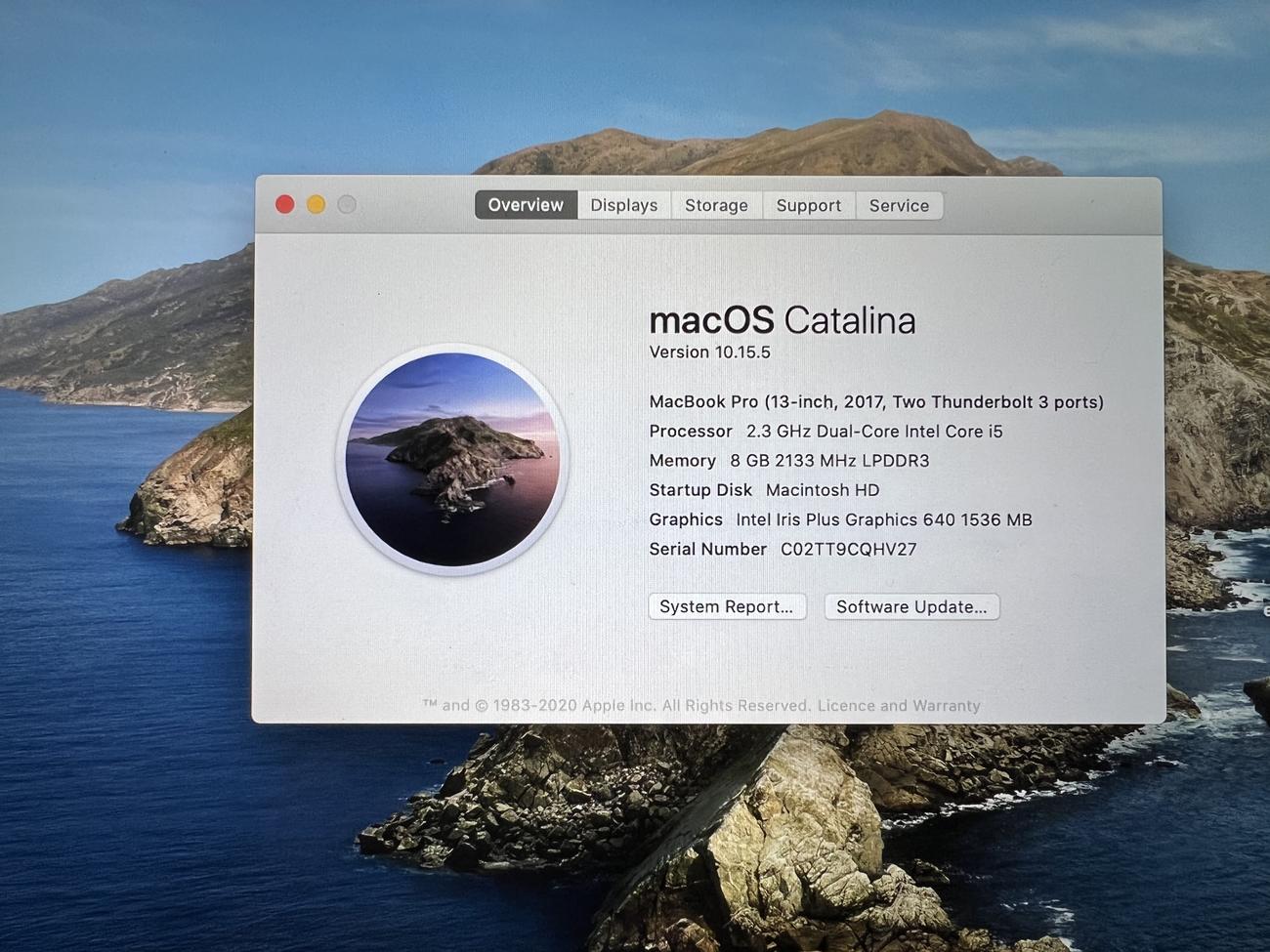Open the Storage tab
The width and height of the screenshot is (1270, 952).
click(716, 205)
